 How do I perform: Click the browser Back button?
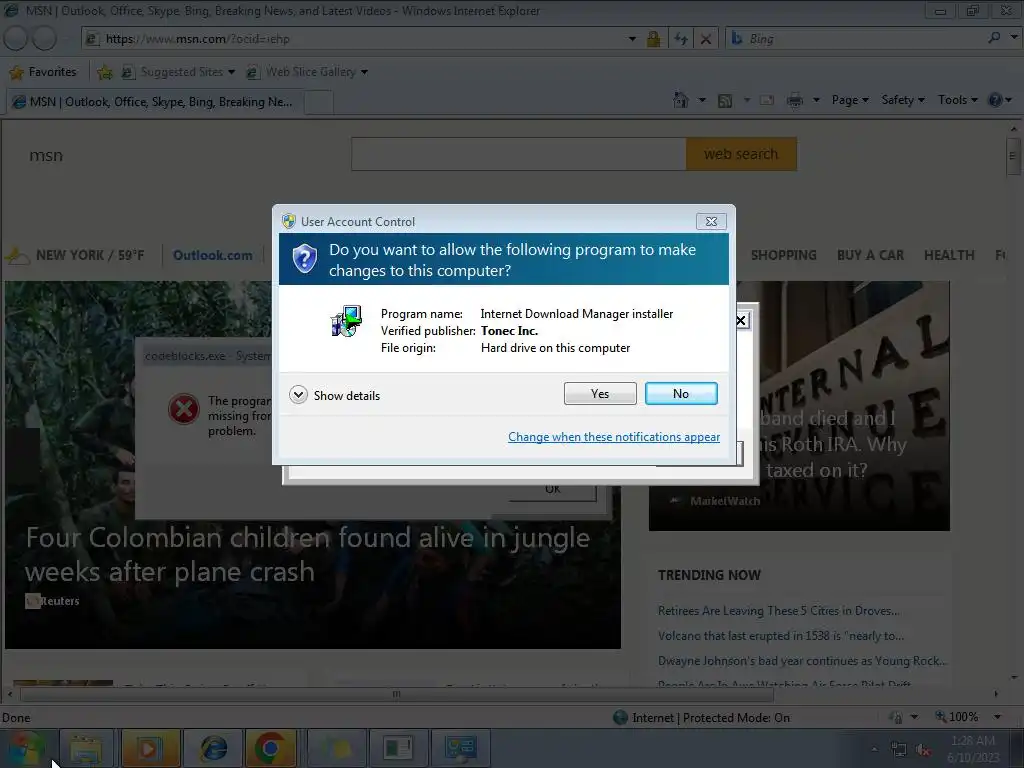click(16, 39)
